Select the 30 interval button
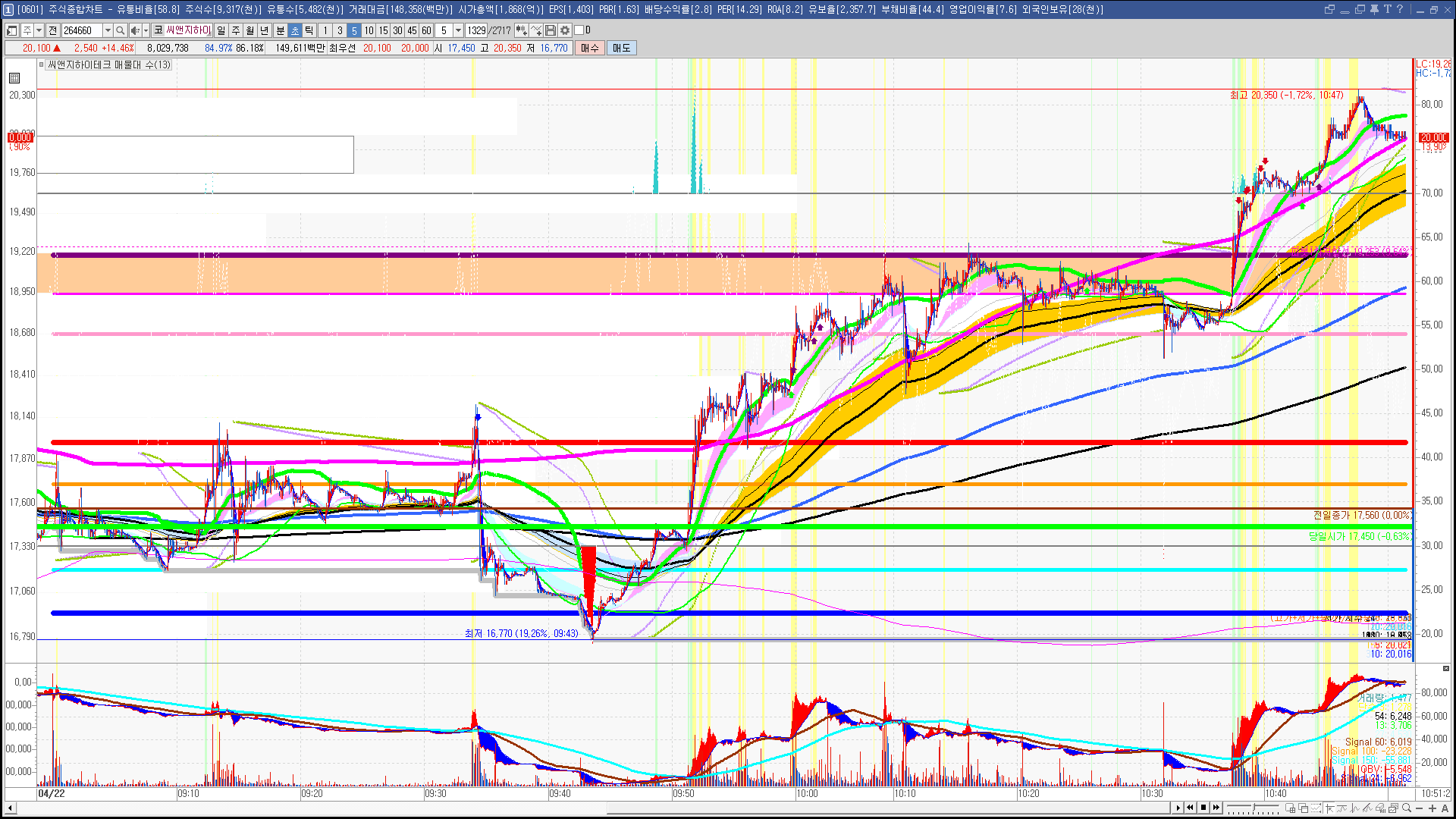Viewport: 1456px width, 819px height. coord(397,30)
